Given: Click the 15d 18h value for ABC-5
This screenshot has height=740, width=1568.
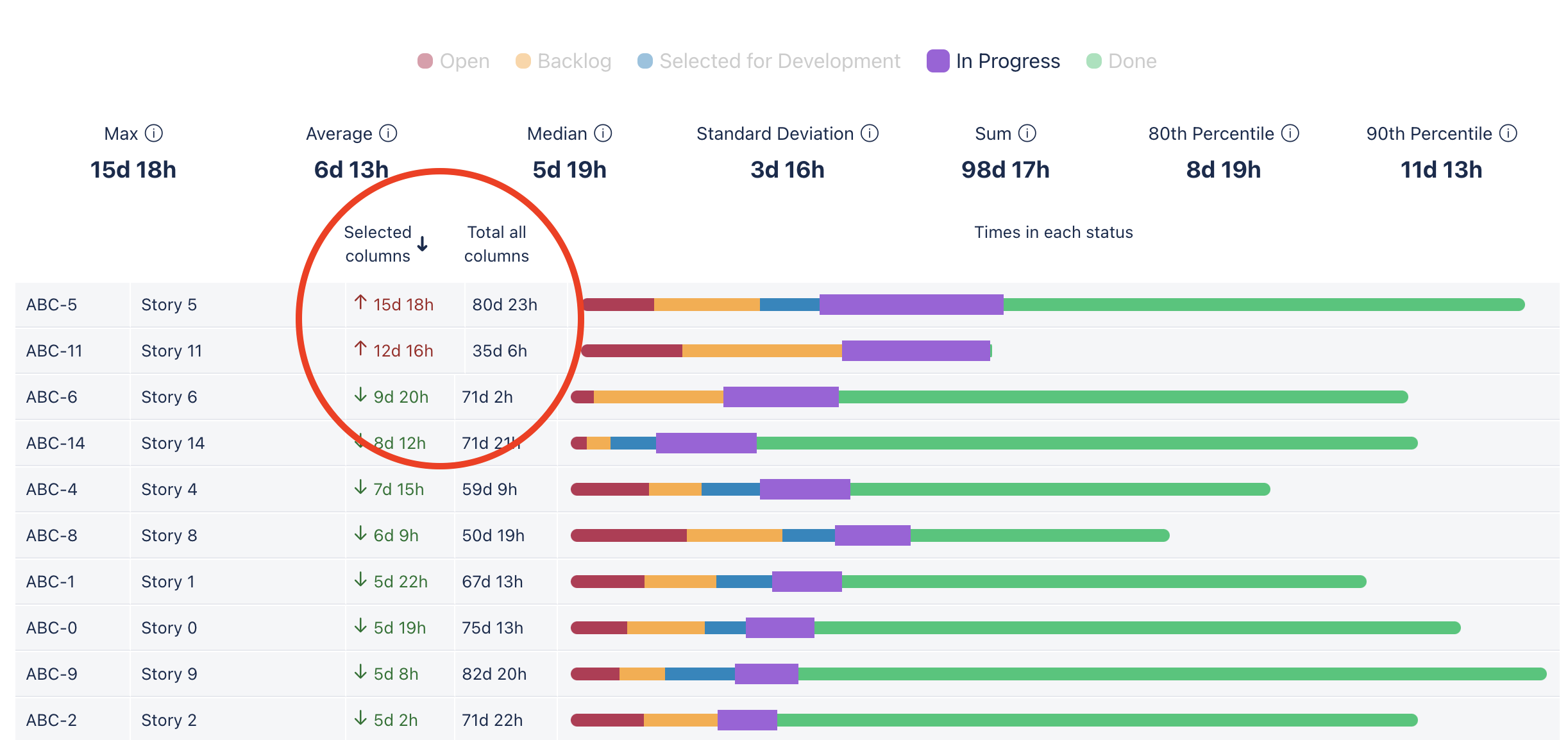Looking at the screenshot, I should tap(403, 305).
